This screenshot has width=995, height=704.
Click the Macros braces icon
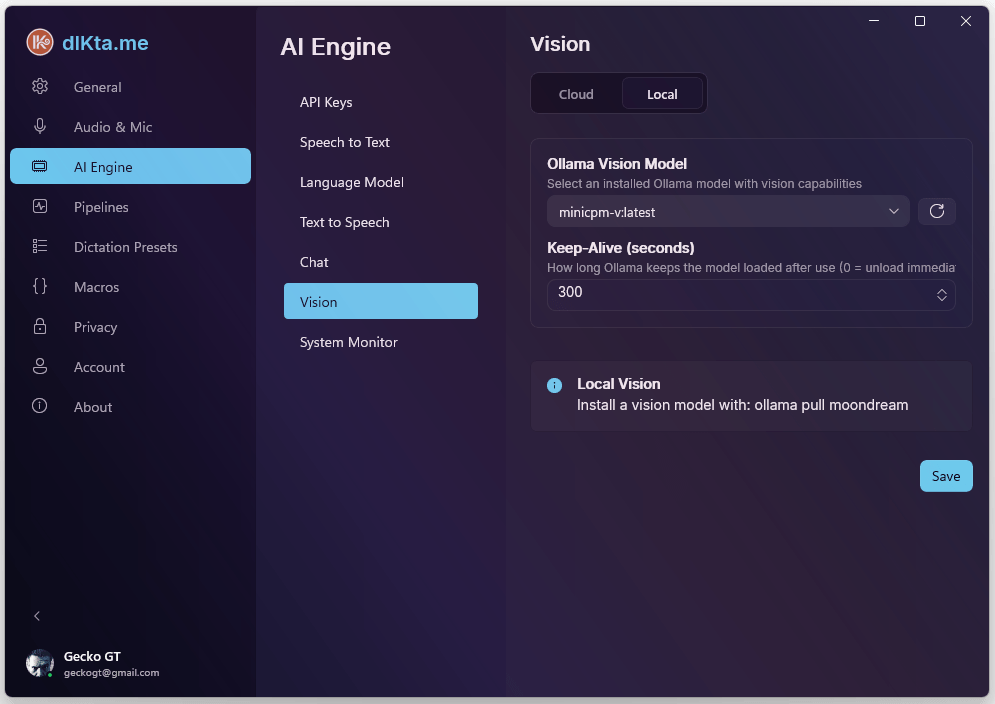click(x=40, y=286)
